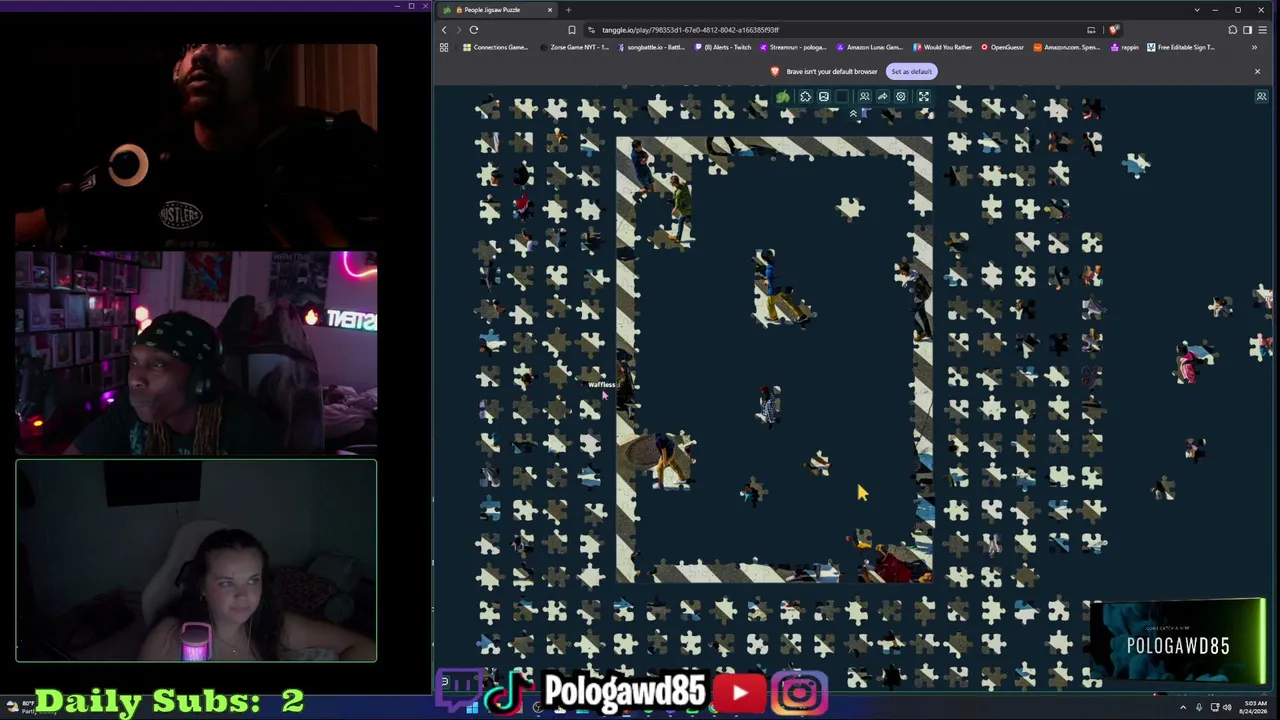Click the blank square button in puzzle toolbar
The image size is (1280, 720).
(843, 97)
